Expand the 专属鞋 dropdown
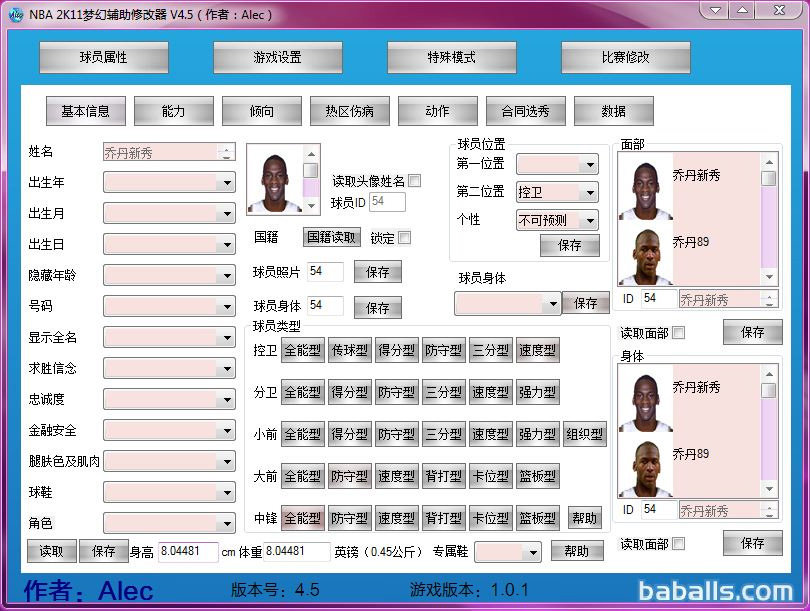This screenshot has height=611, width=810. tap(532, 552)
